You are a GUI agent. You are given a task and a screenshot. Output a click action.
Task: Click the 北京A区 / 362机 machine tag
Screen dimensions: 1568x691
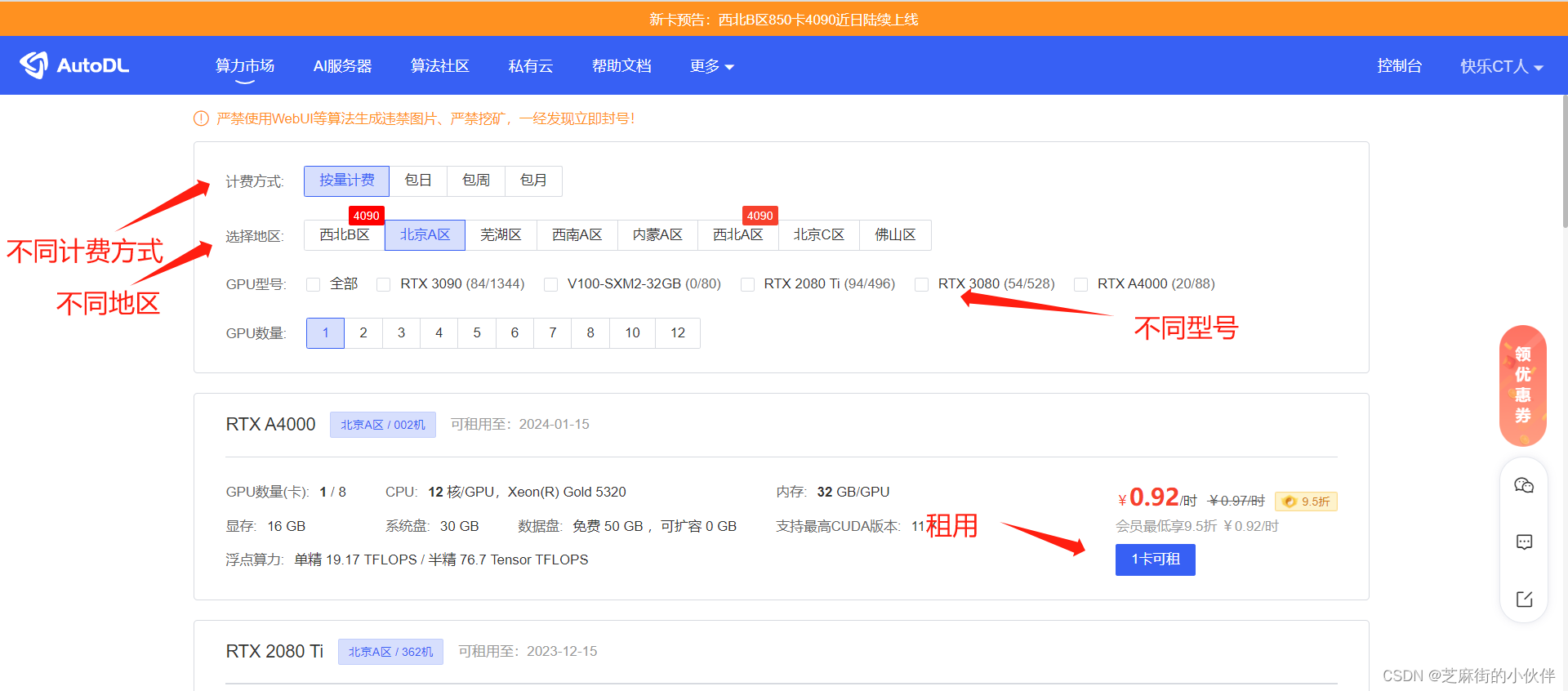[390, 652]
